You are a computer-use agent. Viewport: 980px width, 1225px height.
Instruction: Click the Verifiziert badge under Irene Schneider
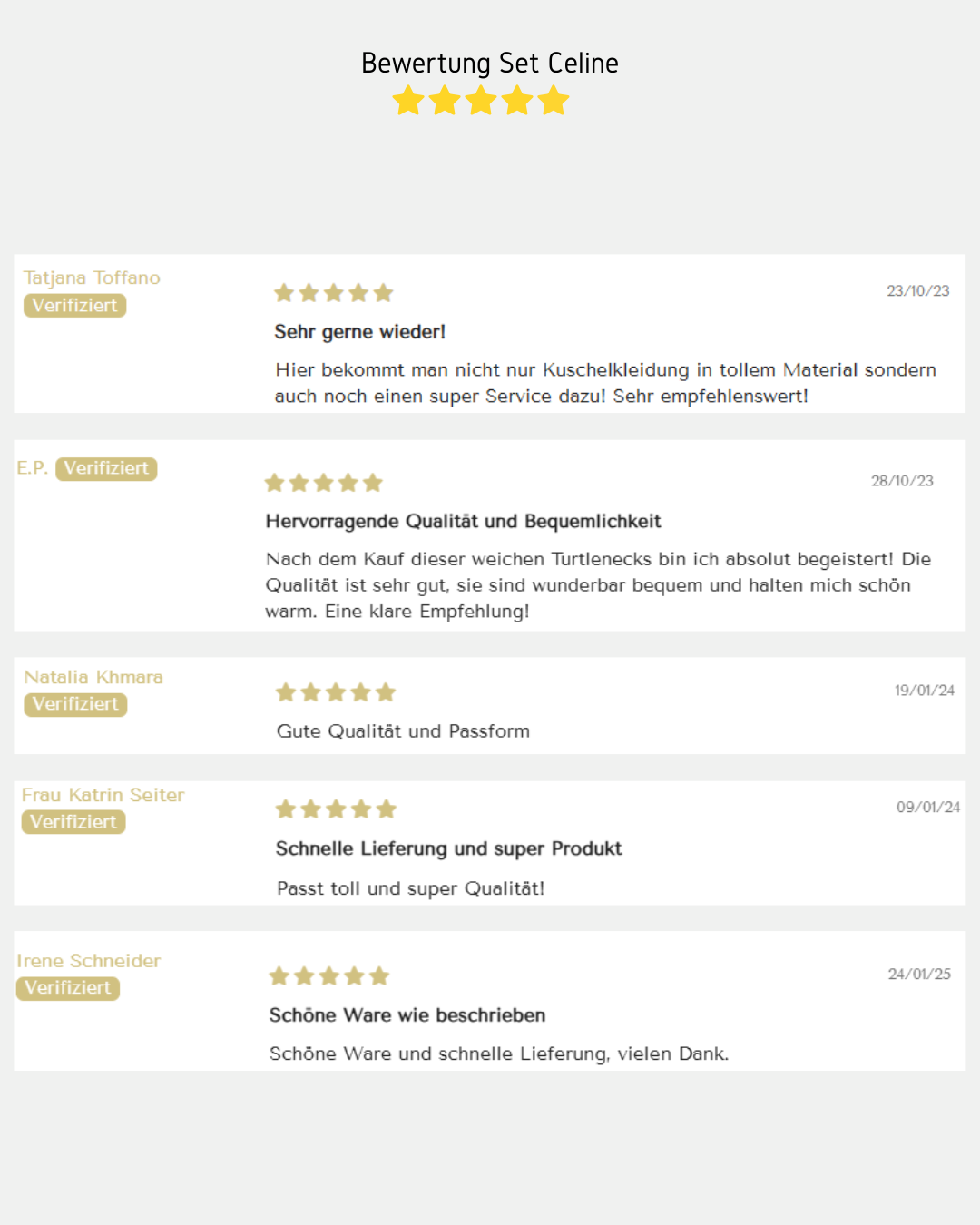[x=68, y=988]
